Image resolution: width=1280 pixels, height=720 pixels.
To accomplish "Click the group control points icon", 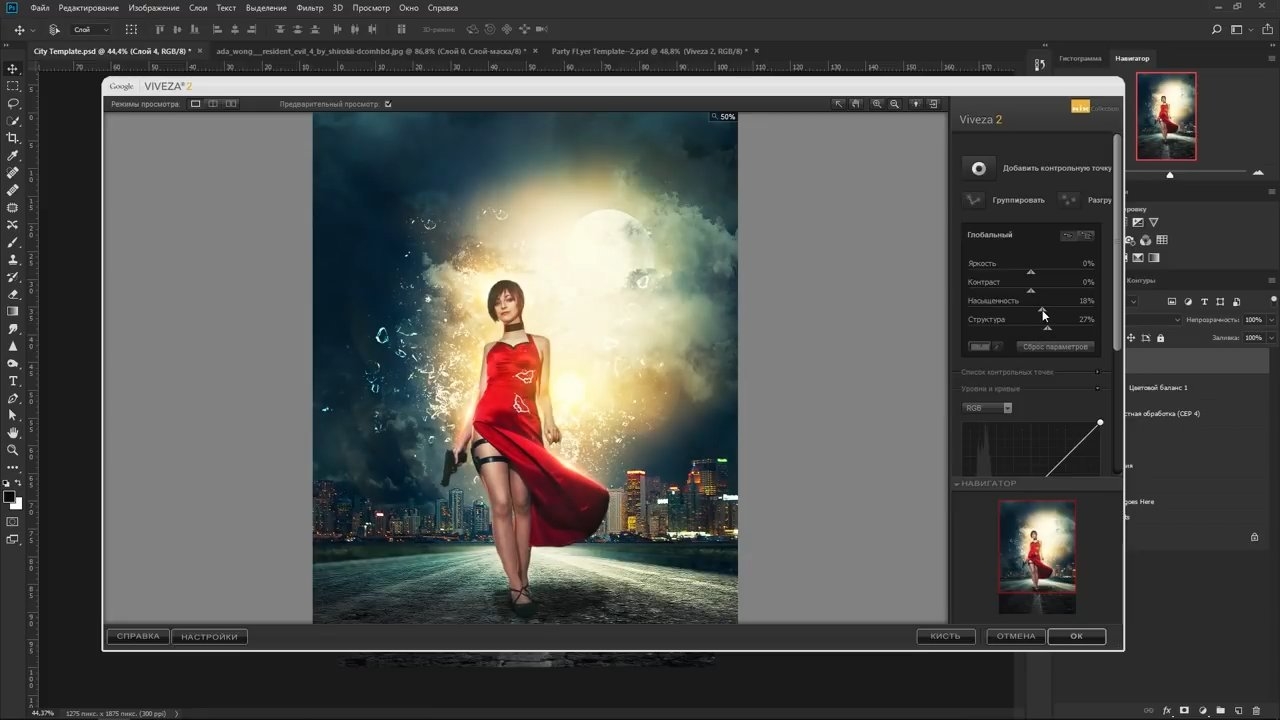I will click(973, 200).
